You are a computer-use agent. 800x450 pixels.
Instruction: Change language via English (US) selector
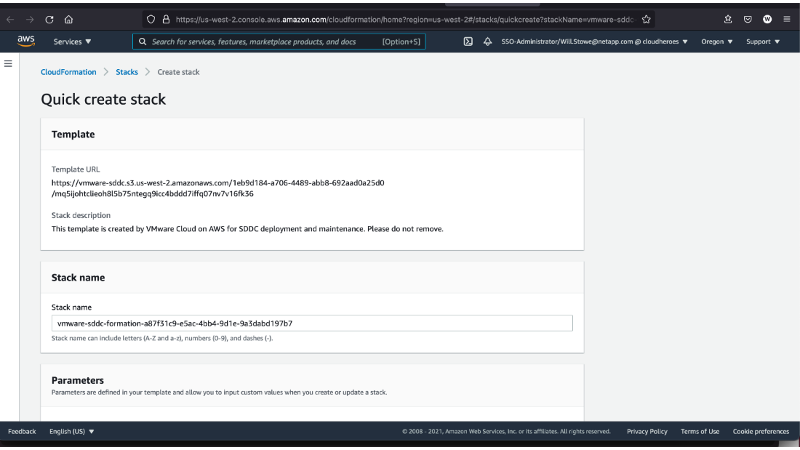coord(72,431)
